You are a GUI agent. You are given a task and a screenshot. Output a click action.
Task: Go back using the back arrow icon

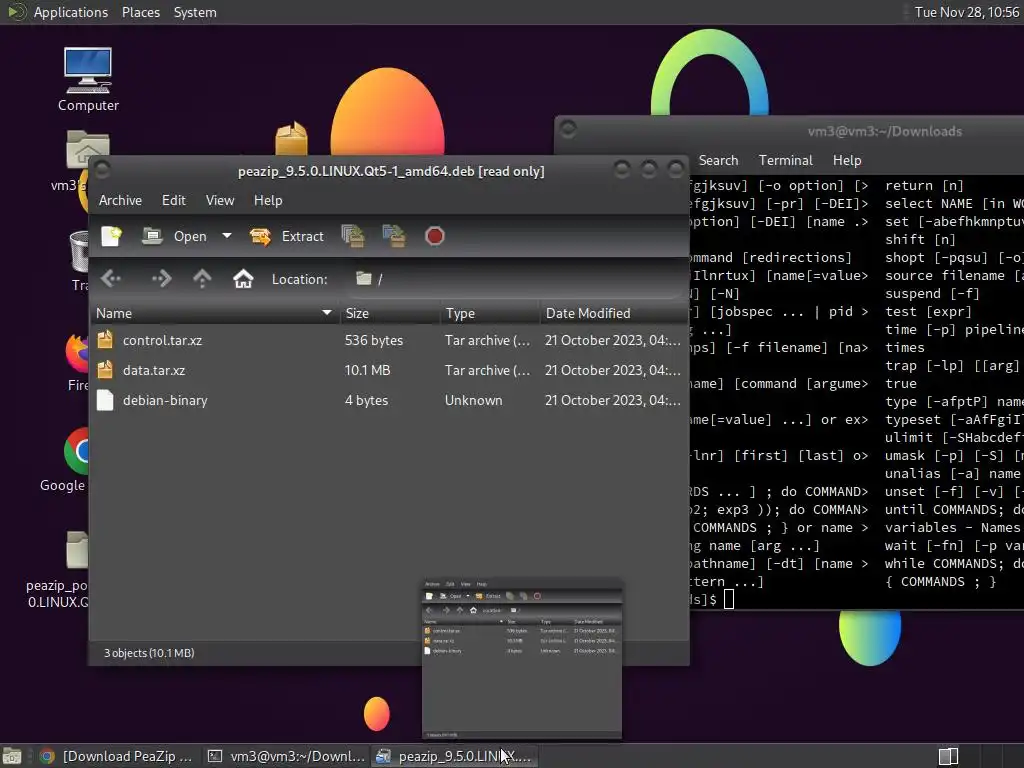pyautogui.click(x=111, y=279)
